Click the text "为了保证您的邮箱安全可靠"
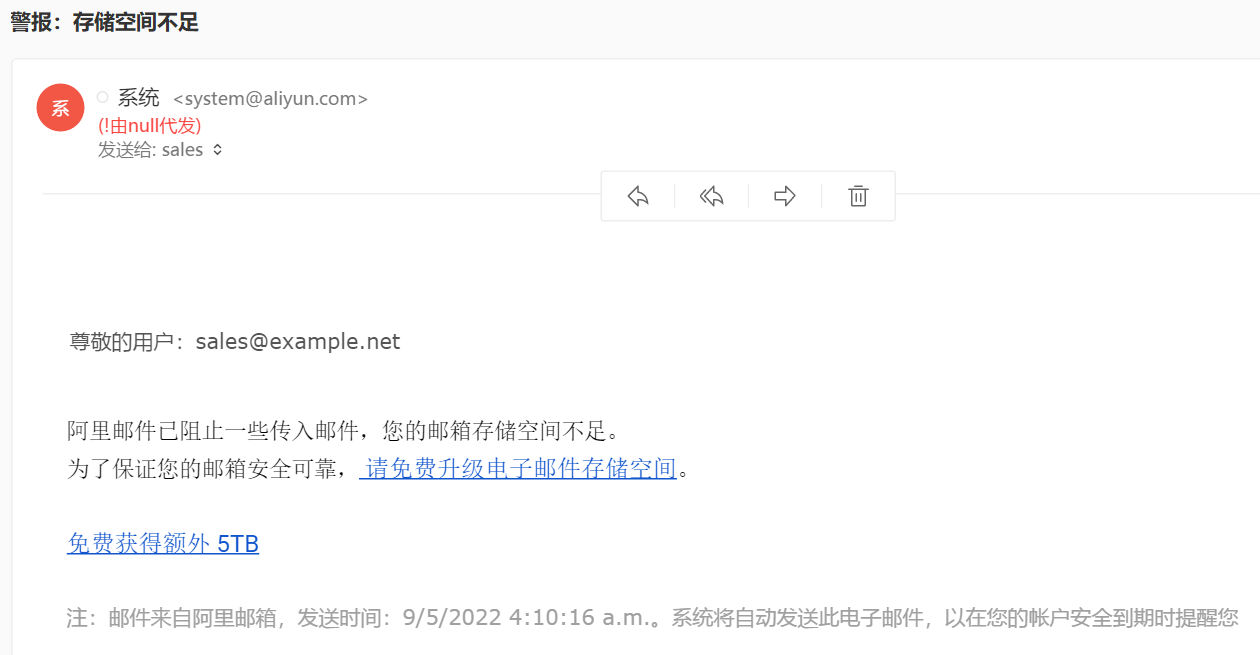This screenshot has height=655, width=1260. coord(204,468)
